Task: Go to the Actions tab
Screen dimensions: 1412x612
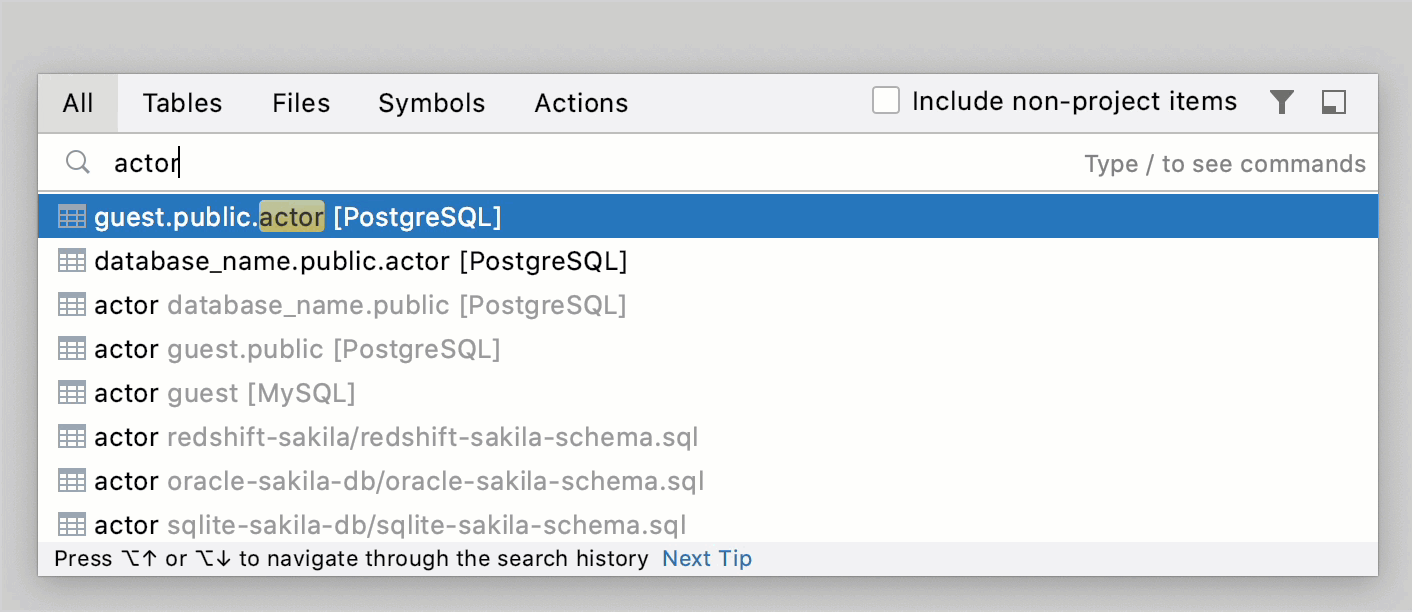Action: (x=581, y=103)
